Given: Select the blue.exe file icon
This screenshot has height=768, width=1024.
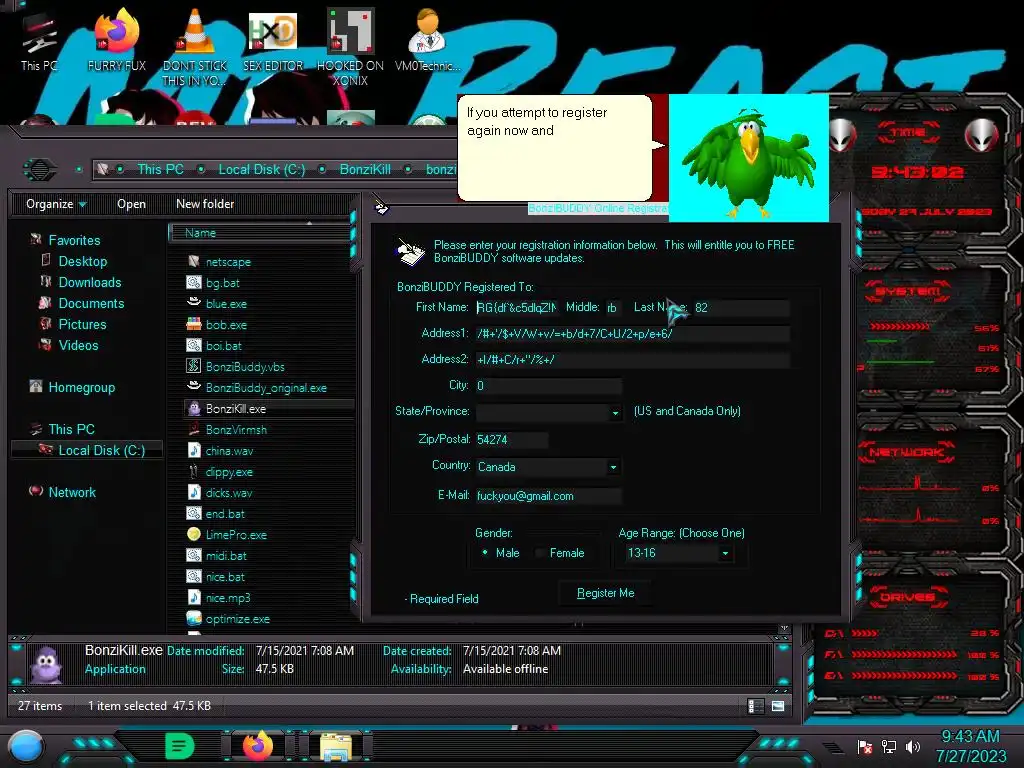Looking at the screenshot, I should click(x=193, y=303).
